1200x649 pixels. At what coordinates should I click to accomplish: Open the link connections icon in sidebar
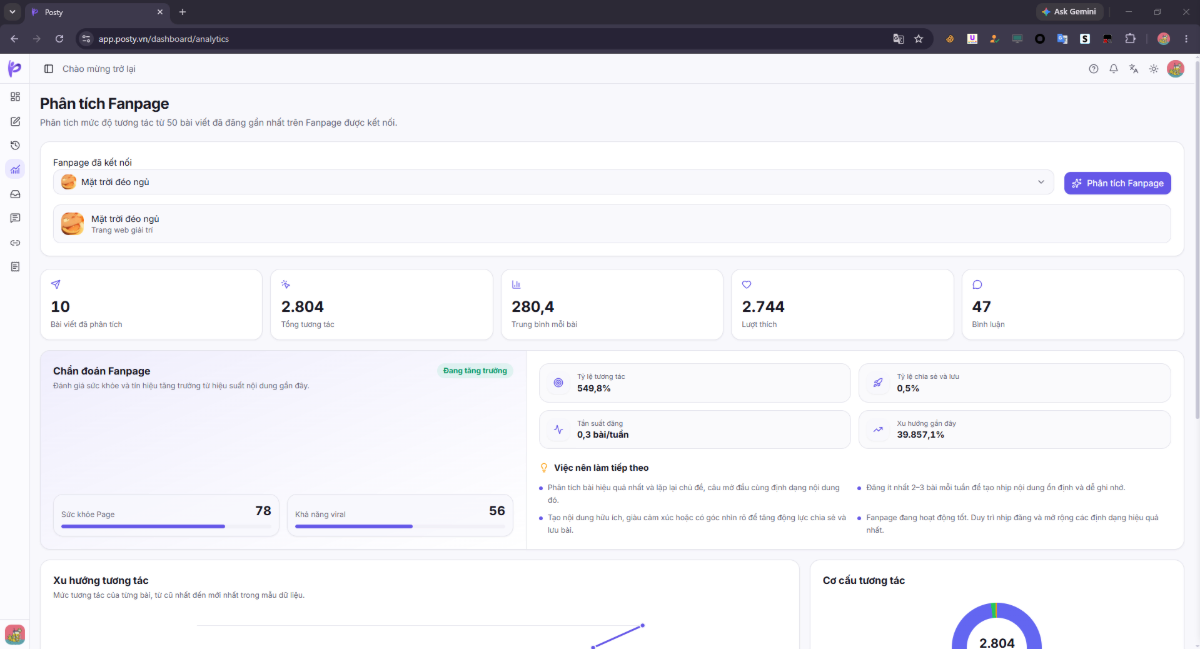click(15, 242)
